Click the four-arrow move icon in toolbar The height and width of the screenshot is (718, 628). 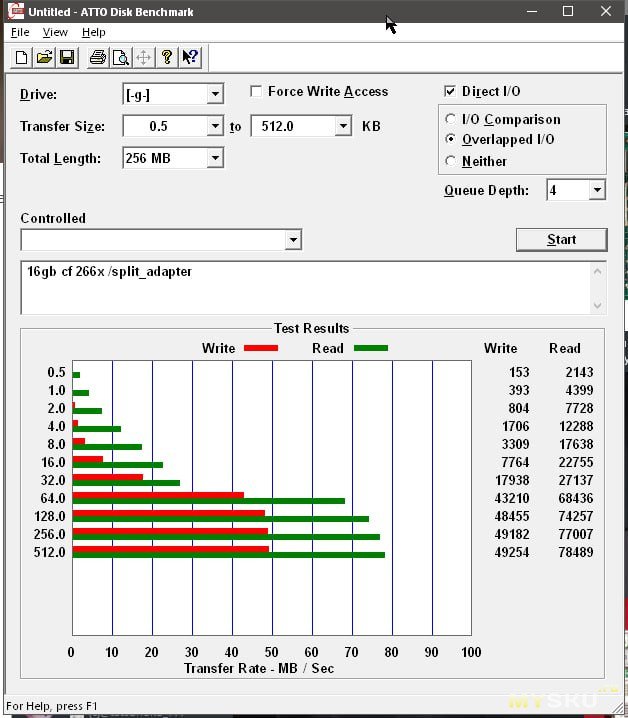coord(143,57)
